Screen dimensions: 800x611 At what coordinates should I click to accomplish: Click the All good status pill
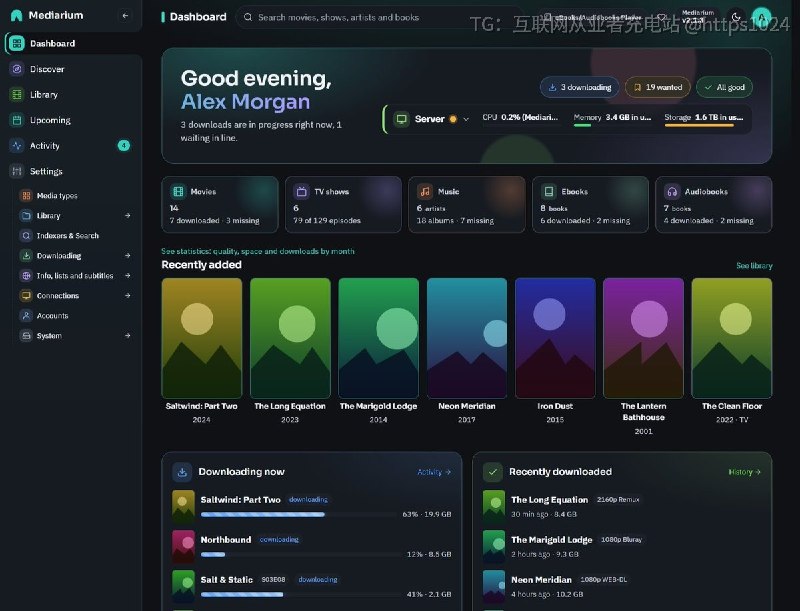[x=724, y=87]
